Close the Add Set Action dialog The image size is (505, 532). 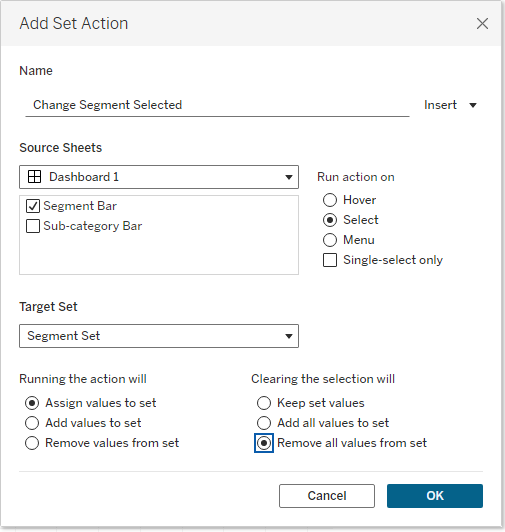[x=482, y=24]
